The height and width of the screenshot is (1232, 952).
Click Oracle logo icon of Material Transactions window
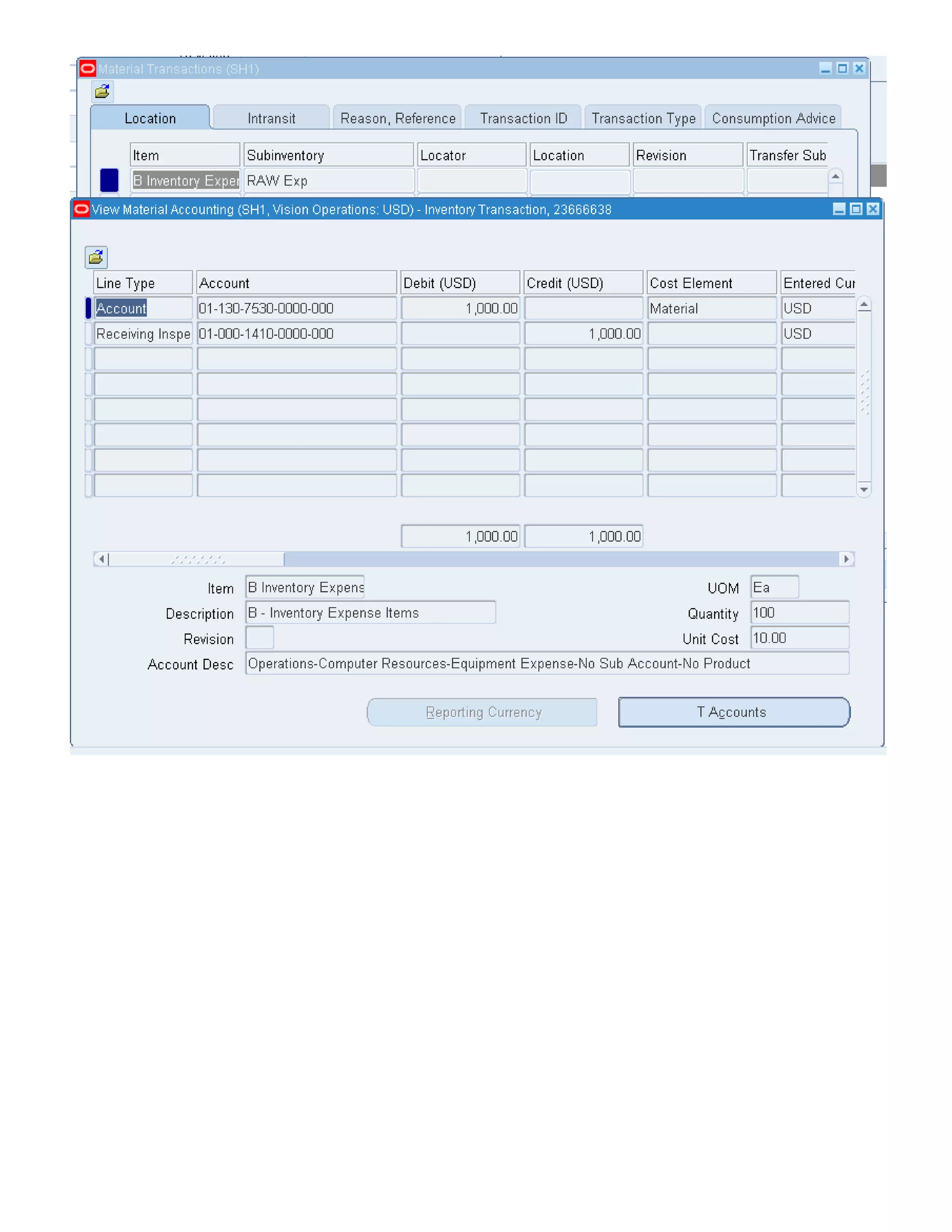point(87,69)
